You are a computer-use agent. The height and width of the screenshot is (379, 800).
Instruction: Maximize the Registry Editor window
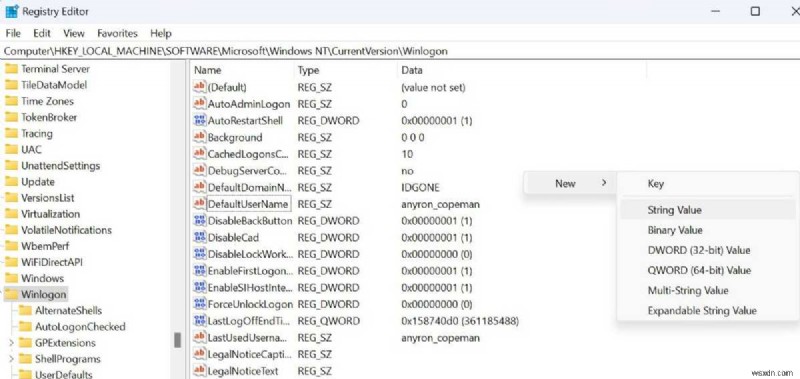point(755,11)
